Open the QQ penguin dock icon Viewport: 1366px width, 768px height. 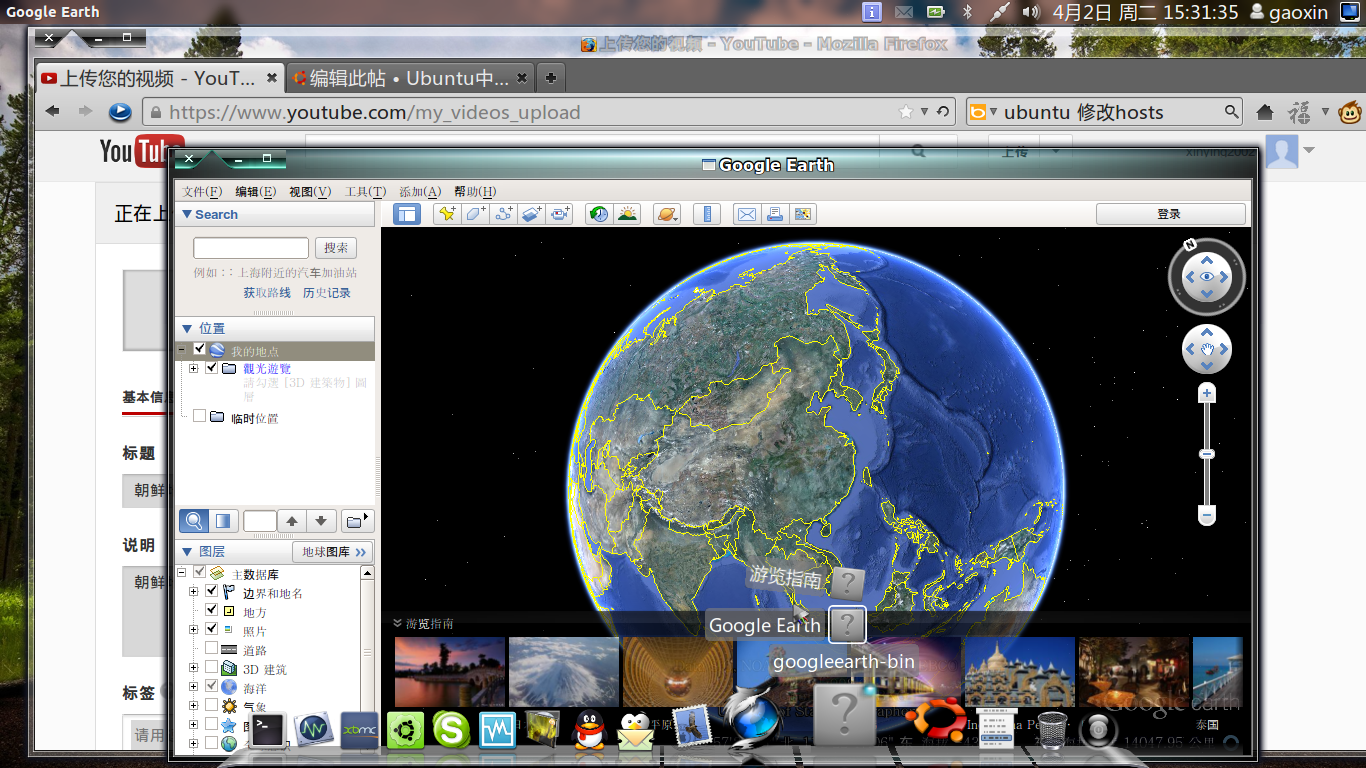click(590, 730)
